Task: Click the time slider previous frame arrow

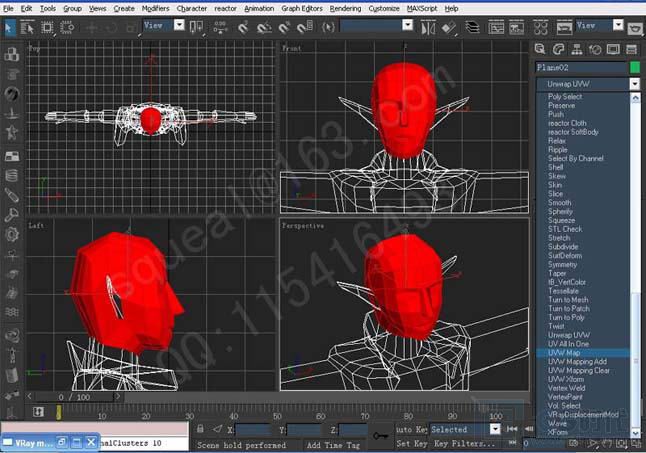Action: (30, 397)
